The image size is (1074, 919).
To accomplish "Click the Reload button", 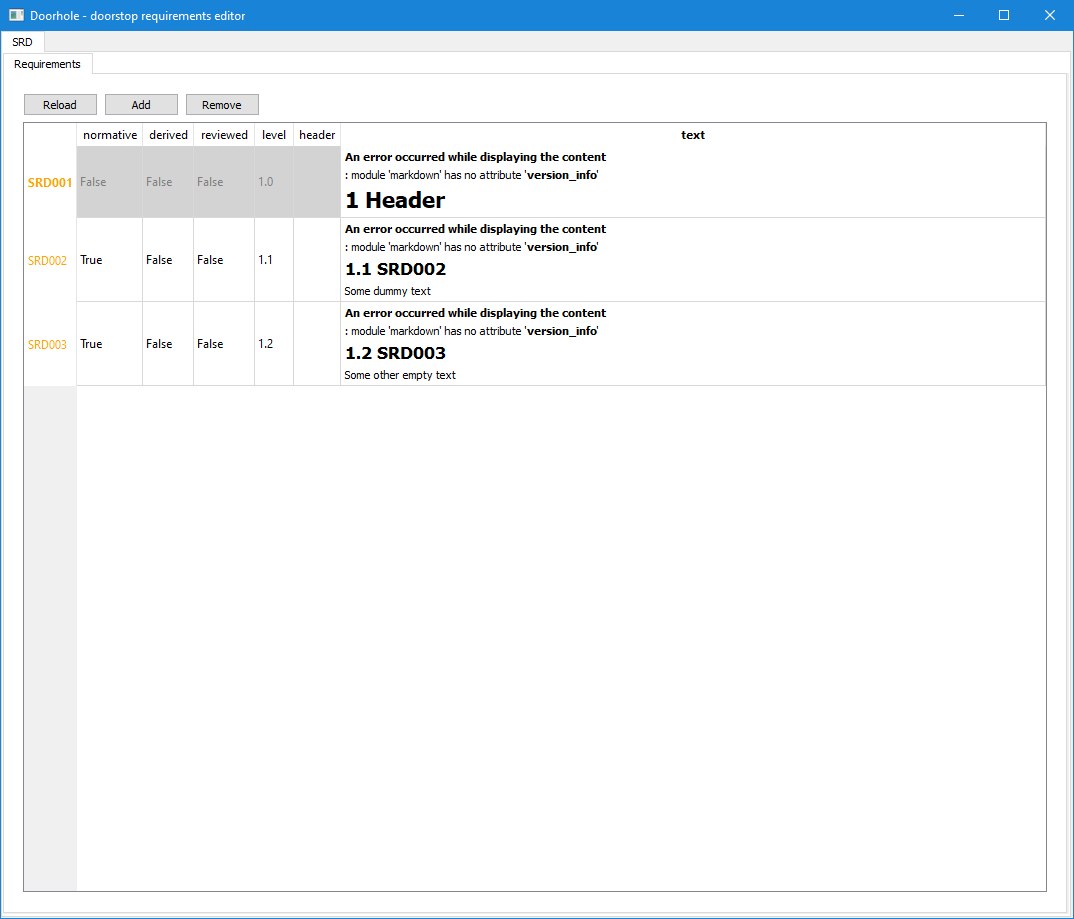I will coord(60,104).
